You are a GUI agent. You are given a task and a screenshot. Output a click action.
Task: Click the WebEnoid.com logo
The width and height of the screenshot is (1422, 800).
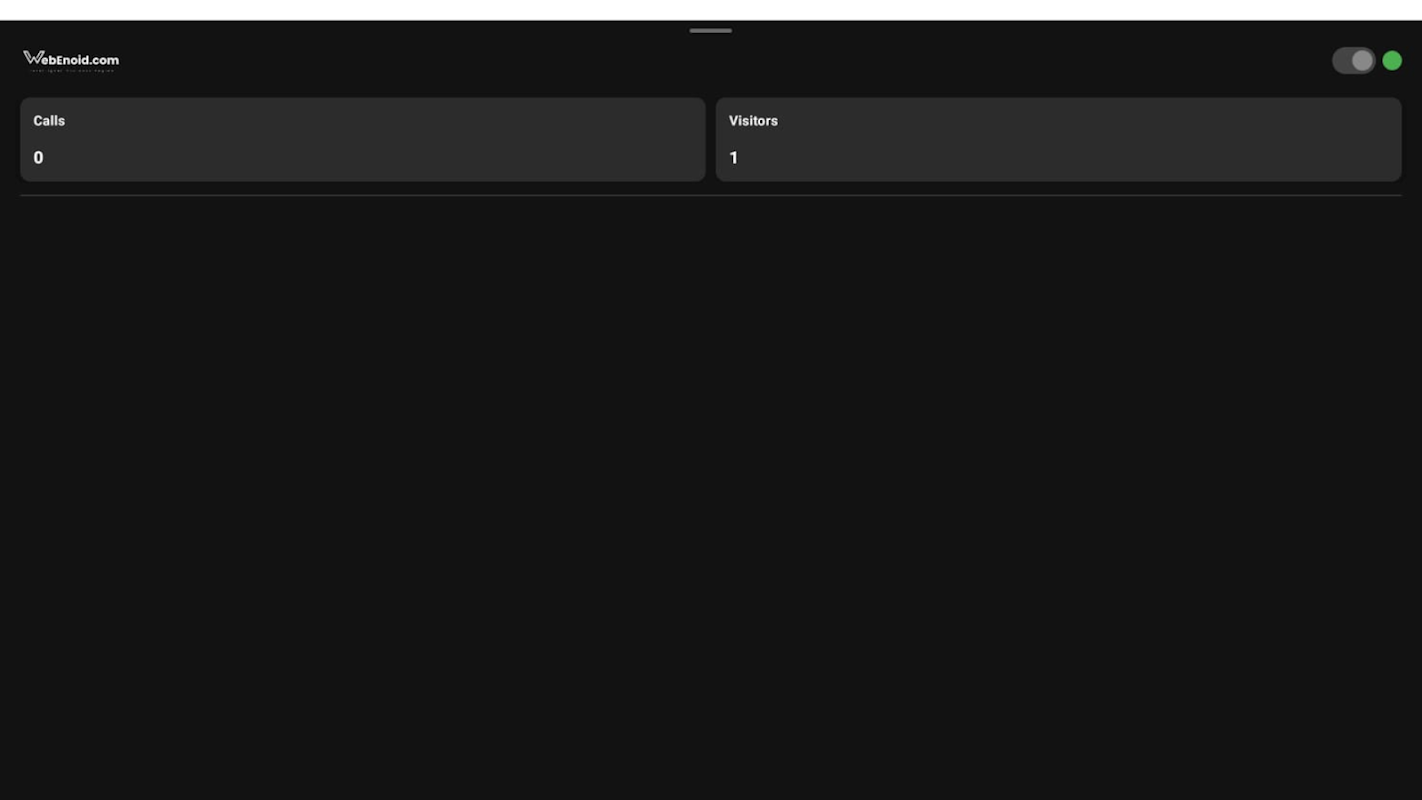tap(71, 61)
